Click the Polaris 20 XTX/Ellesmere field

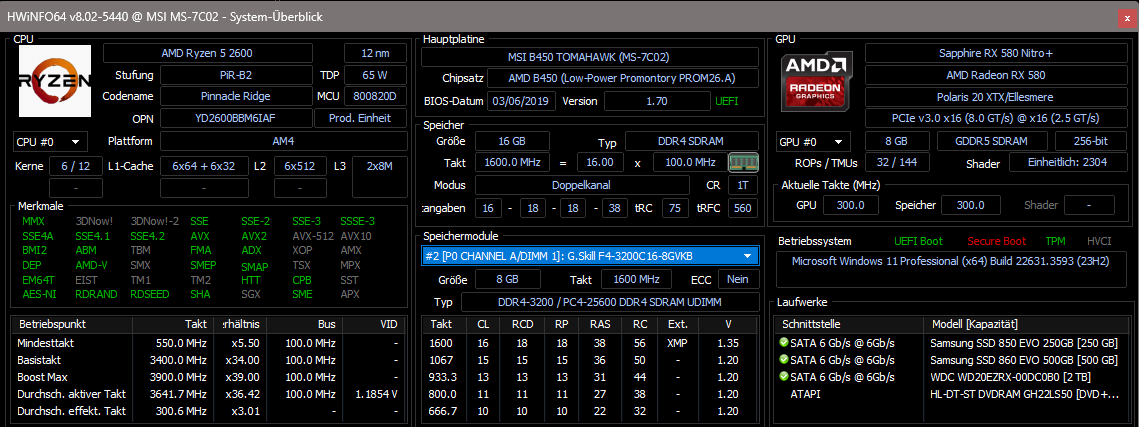(x=995, y=96)
